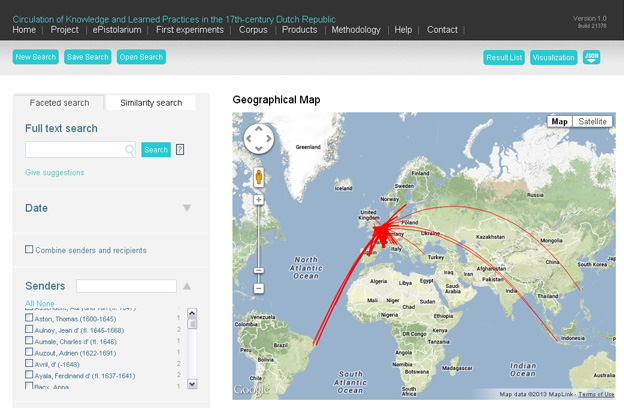Check Ayala, Ferdinand d' sender

point(29,375)
